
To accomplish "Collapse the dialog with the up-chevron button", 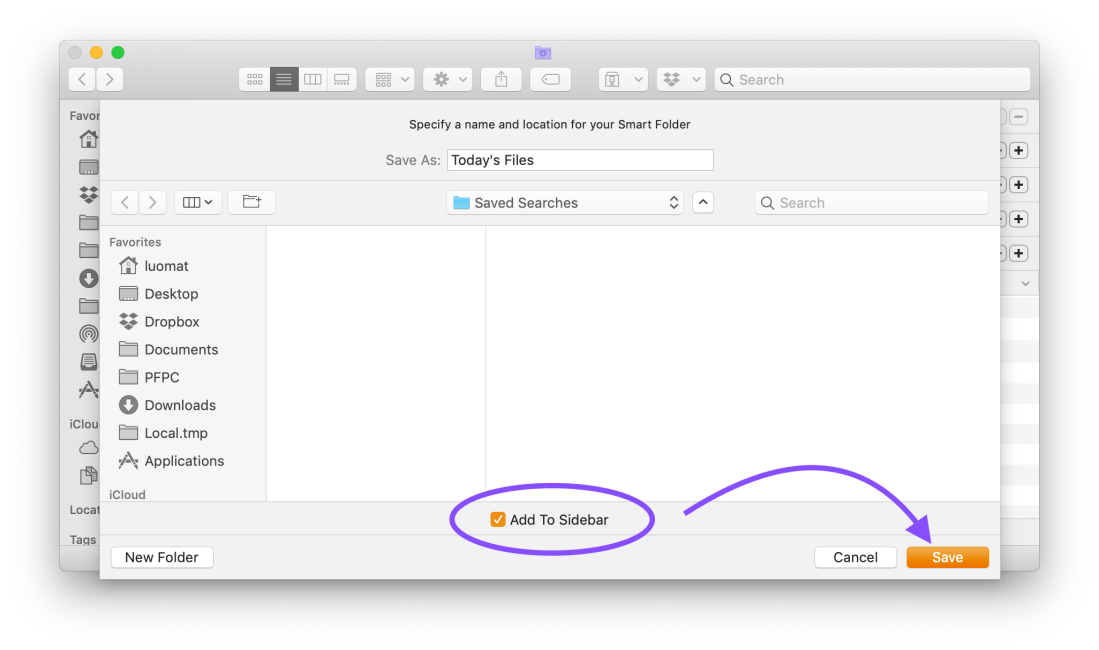I will pyautogui.click(x=703, y=203).
